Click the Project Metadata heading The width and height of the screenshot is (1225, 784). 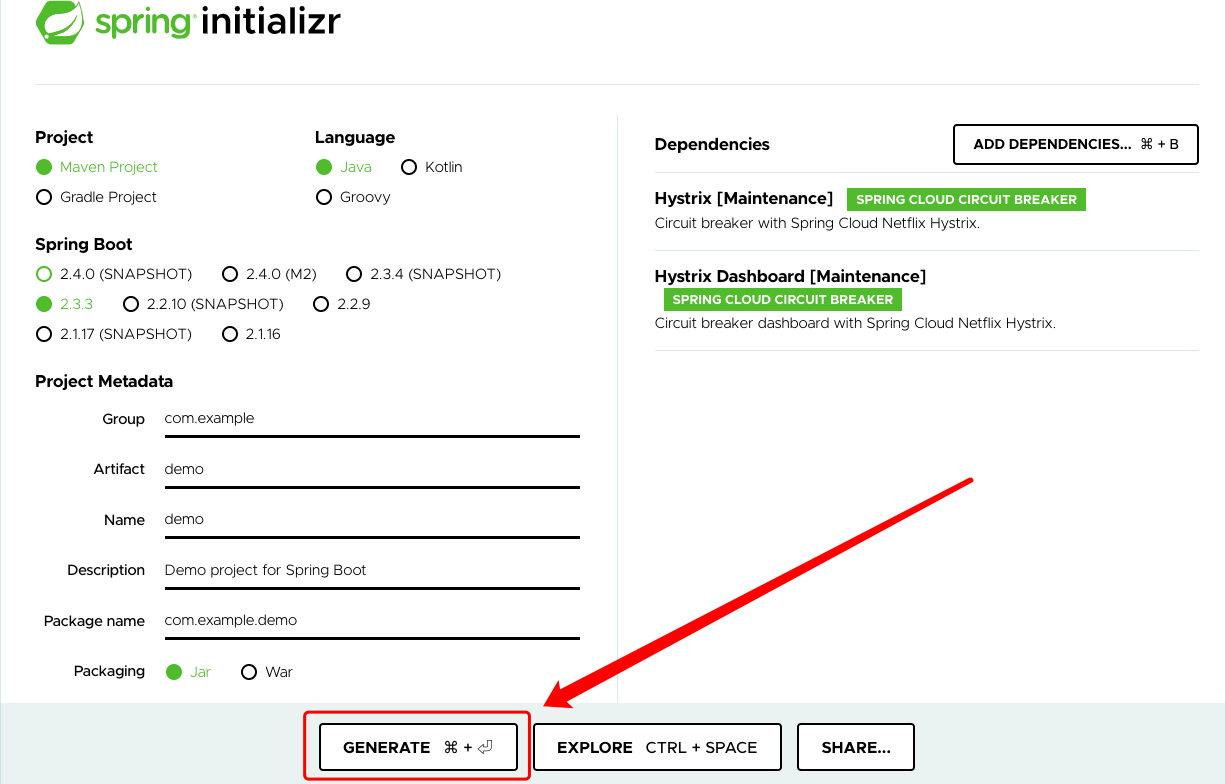pos(104,381)
